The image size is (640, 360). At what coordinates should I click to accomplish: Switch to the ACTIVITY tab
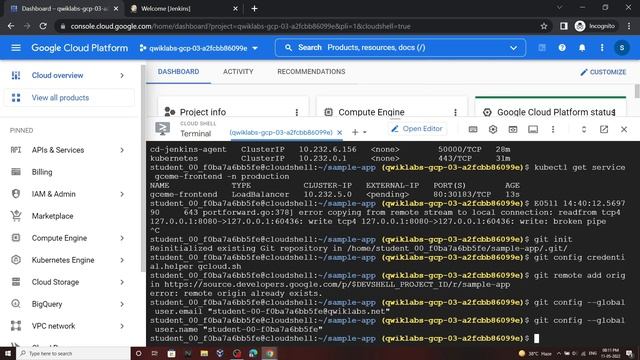[238, 71]
